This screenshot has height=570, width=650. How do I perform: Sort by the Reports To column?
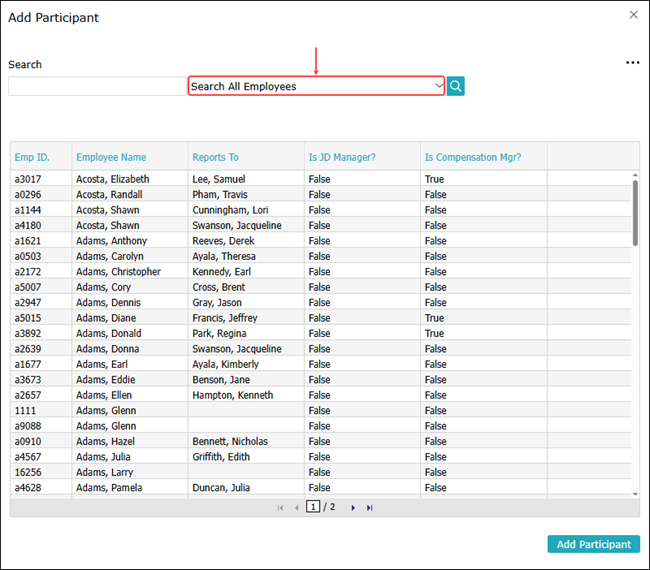(215, 157)
